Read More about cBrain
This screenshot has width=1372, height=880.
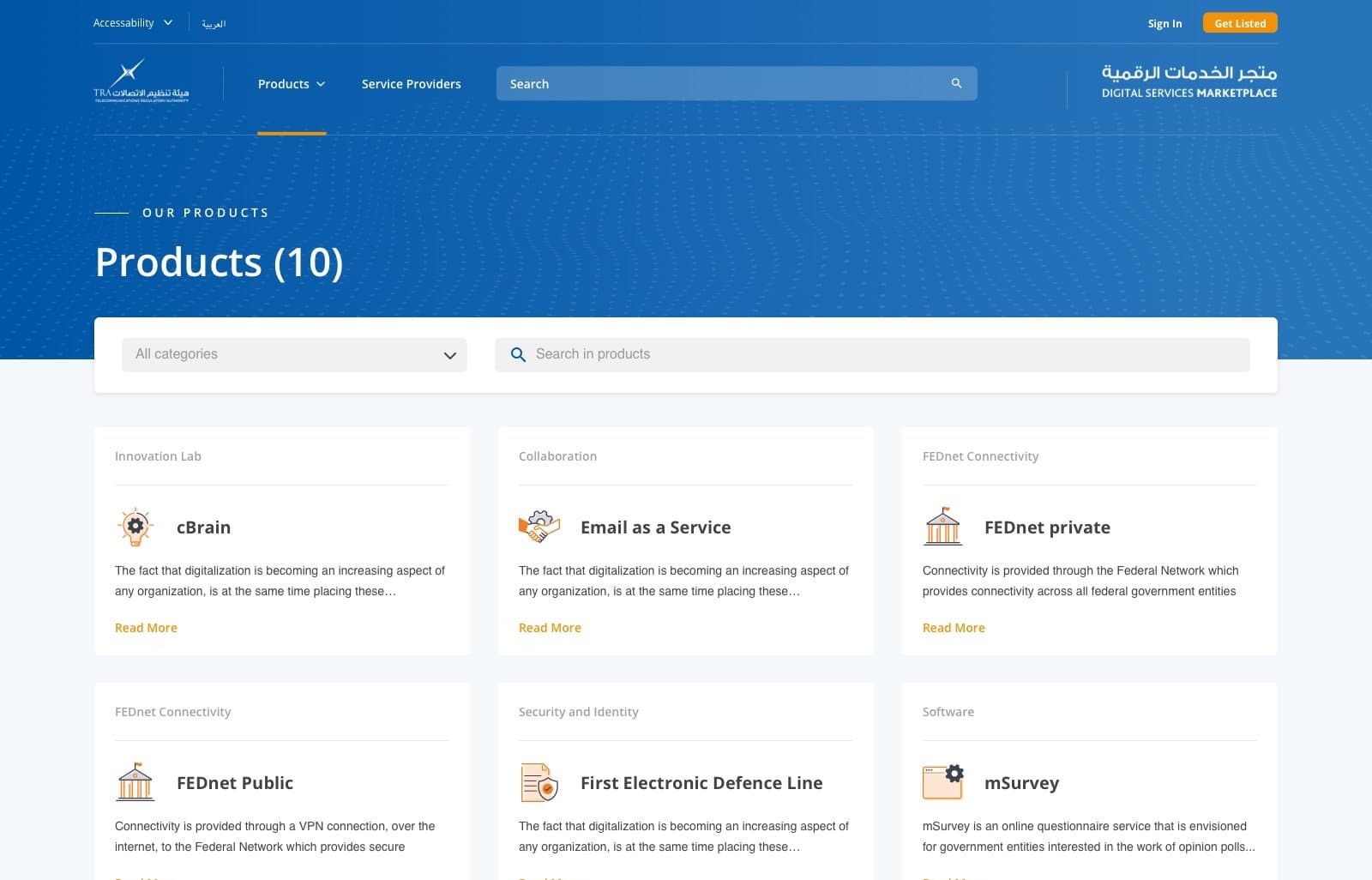pos(146,628)
